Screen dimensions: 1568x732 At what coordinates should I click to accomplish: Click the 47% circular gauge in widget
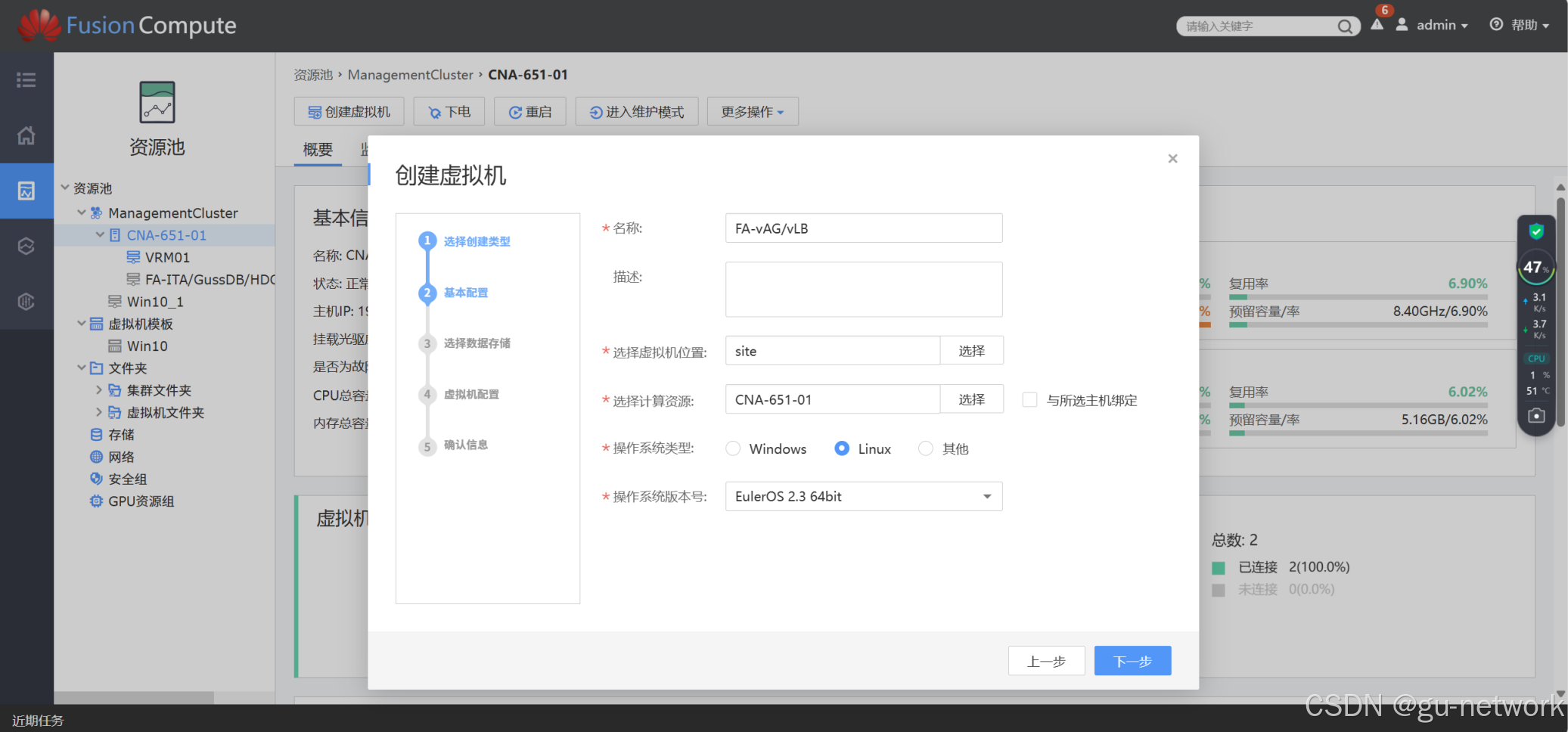click(1536, 267)
